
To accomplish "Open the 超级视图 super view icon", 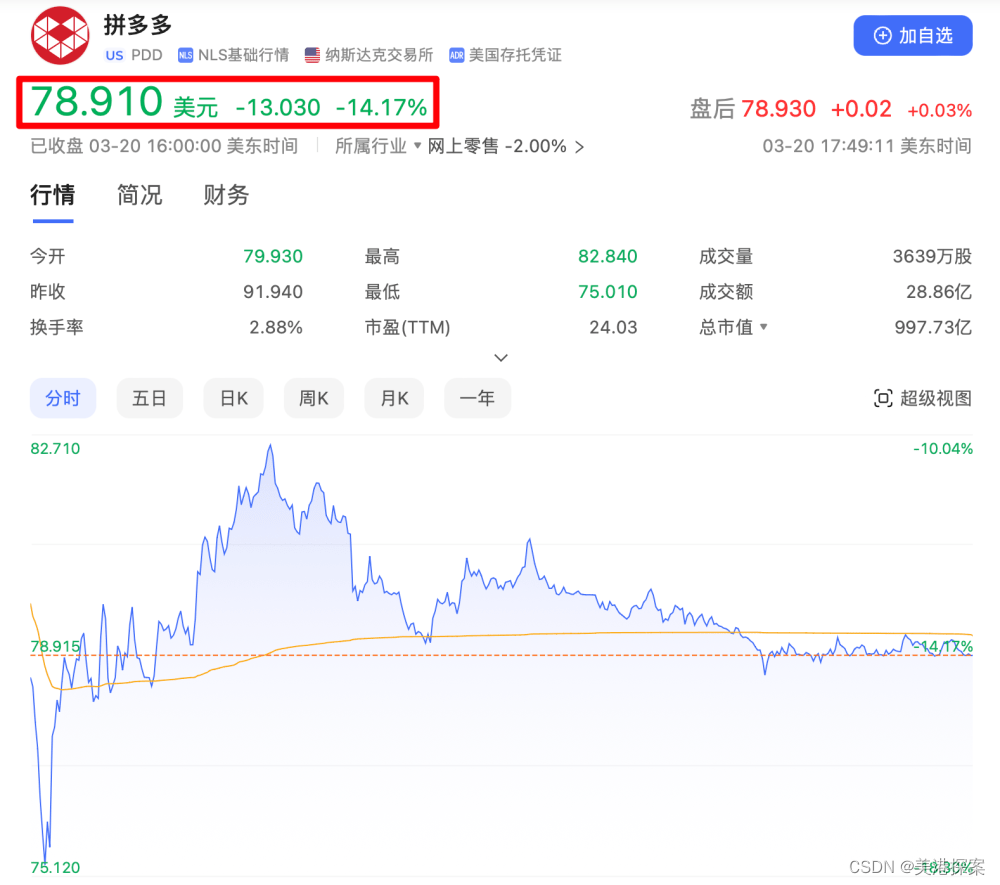I will point(883,399).
